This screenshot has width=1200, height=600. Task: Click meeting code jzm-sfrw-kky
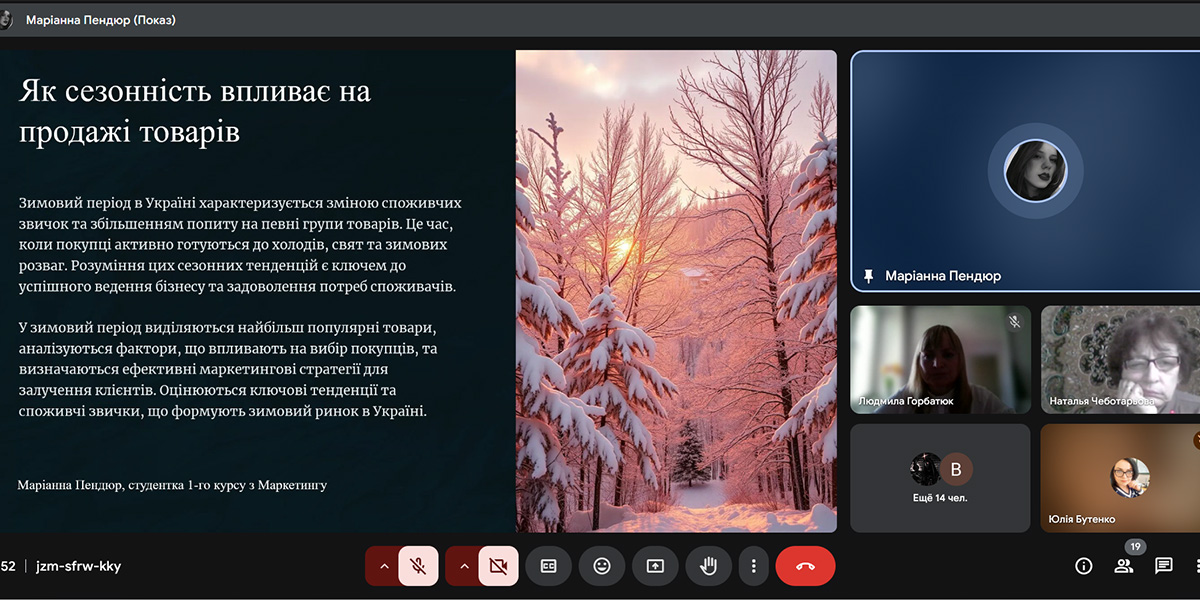(78, 566)
